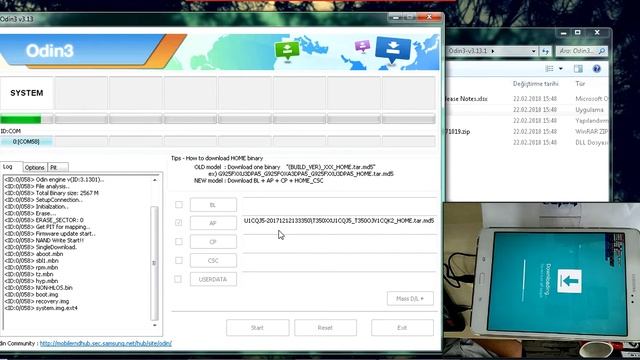The width and height of the screenshot is (640, 360).
Task: Select the 71019.zip file in Explorer
Action: pyautogui.click(x=527, y=131)
